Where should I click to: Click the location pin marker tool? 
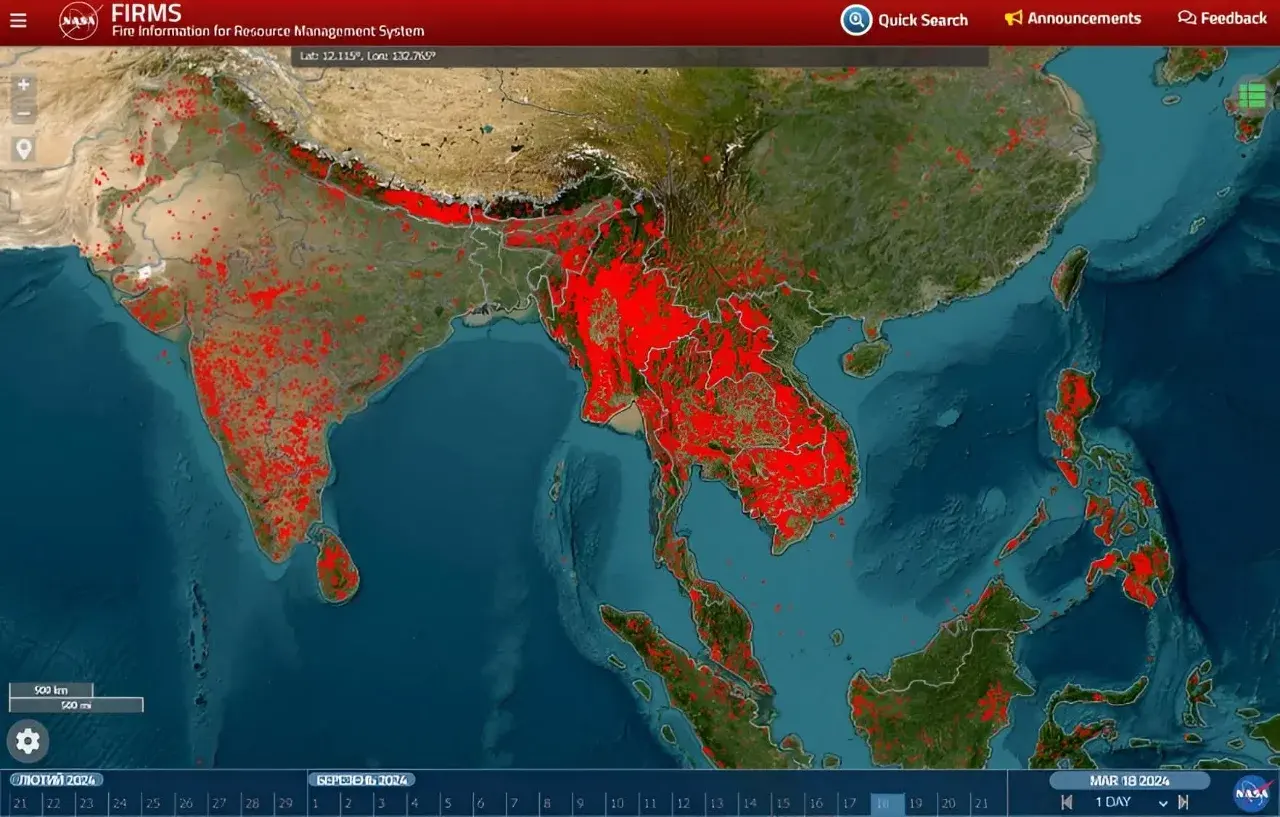coord(23,149)
